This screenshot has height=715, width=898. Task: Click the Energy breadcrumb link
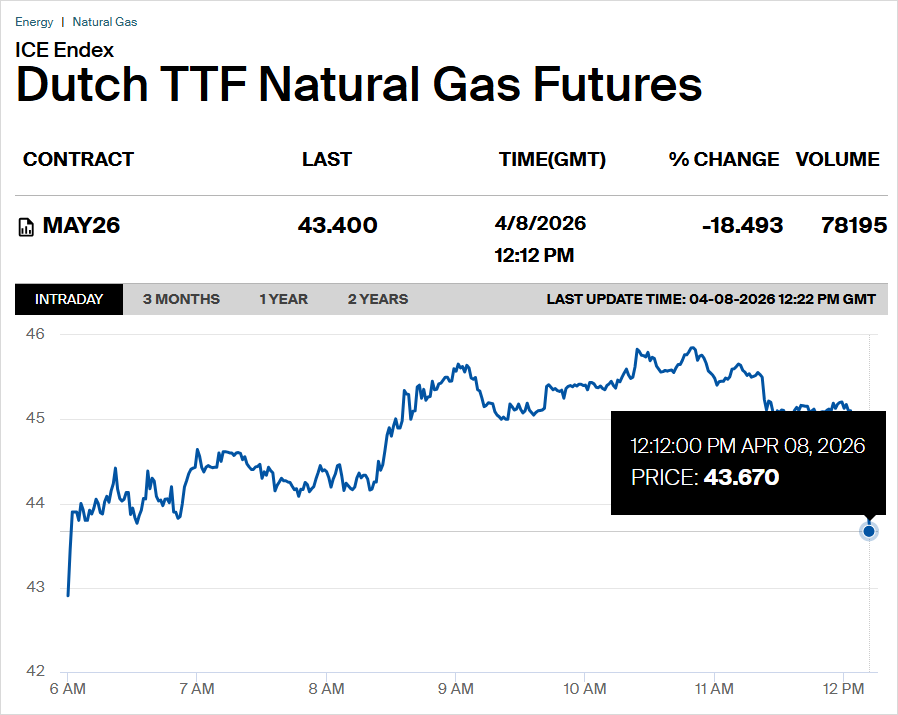(34, 22)
